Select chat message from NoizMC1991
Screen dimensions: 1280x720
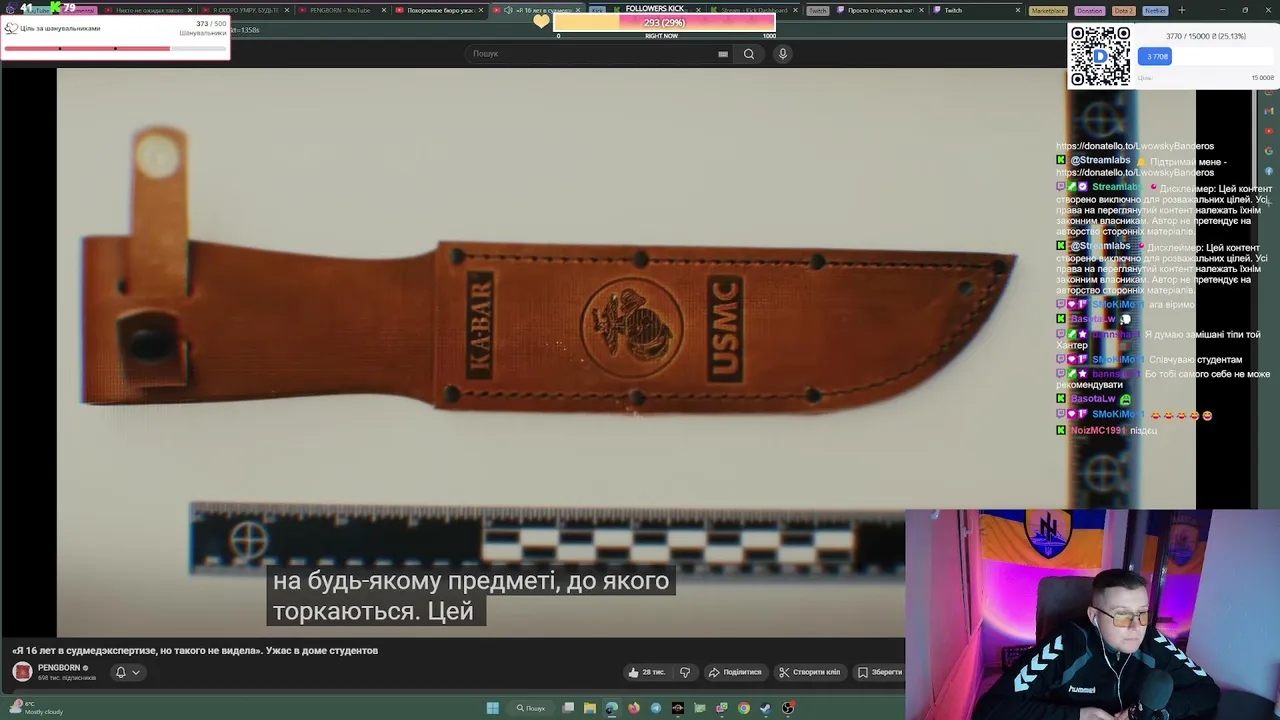tap(1108, 430)
